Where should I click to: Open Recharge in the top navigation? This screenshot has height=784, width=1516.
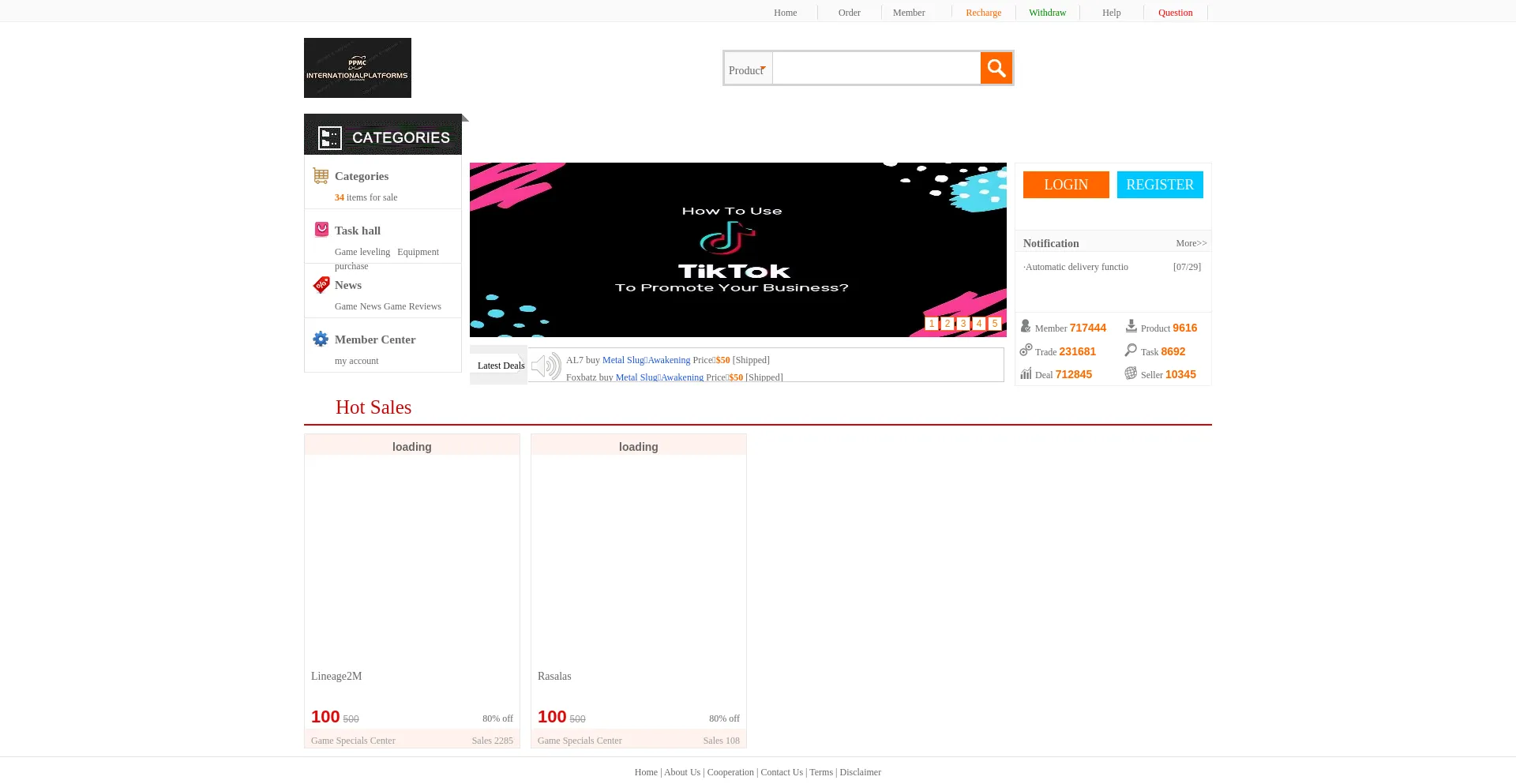point(983,13)
